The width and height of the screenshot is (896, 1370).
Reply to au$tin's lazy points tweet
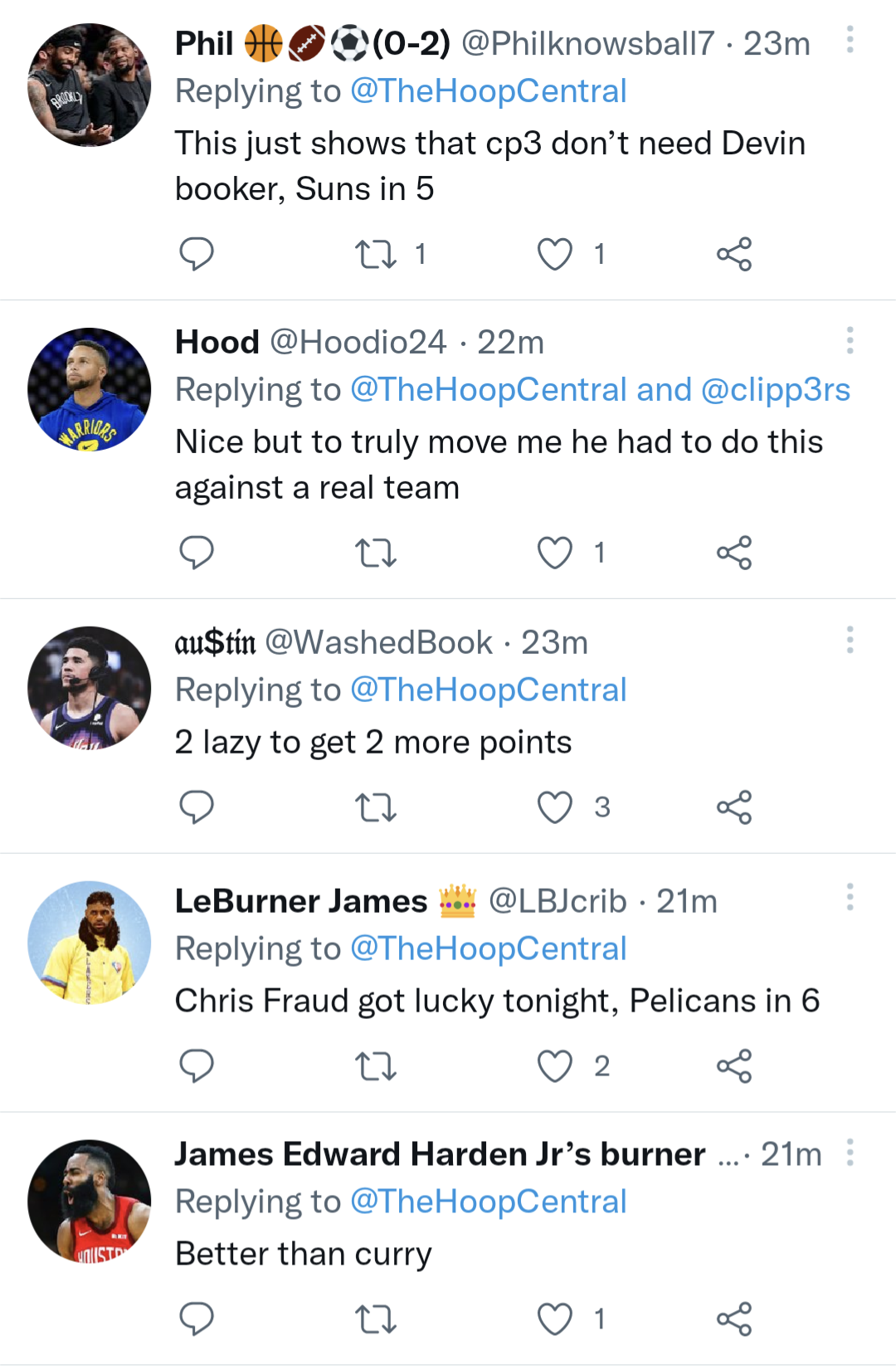[197, 807]
